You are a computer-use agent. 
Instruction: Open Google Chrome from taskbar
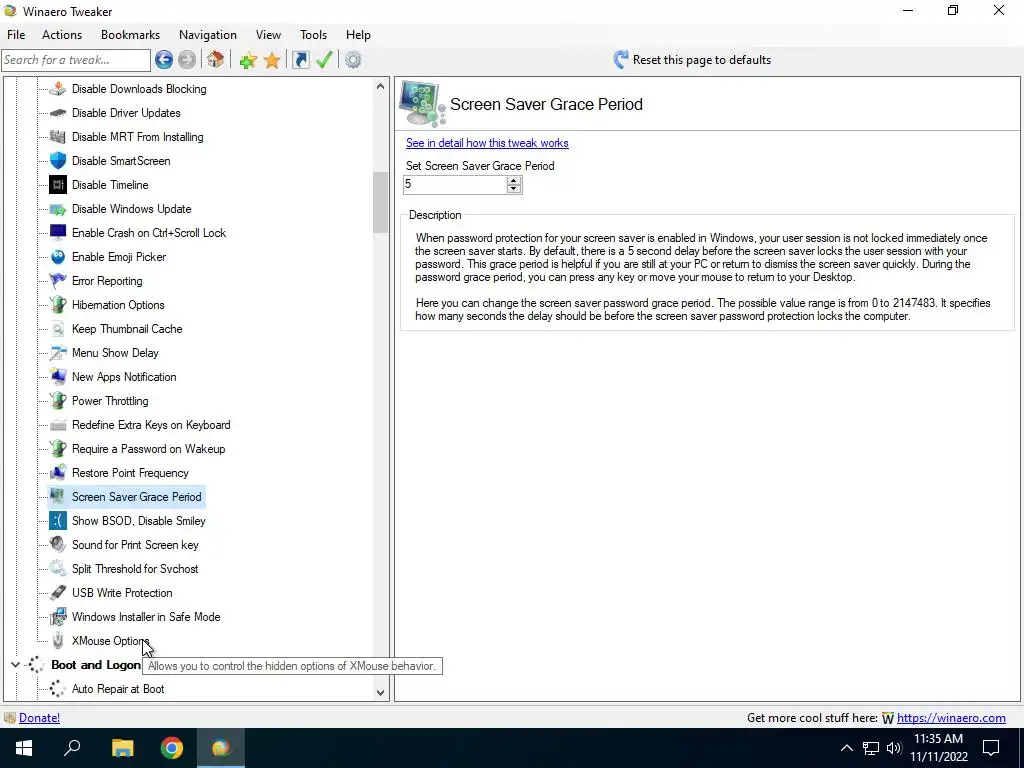pos(172,748)
